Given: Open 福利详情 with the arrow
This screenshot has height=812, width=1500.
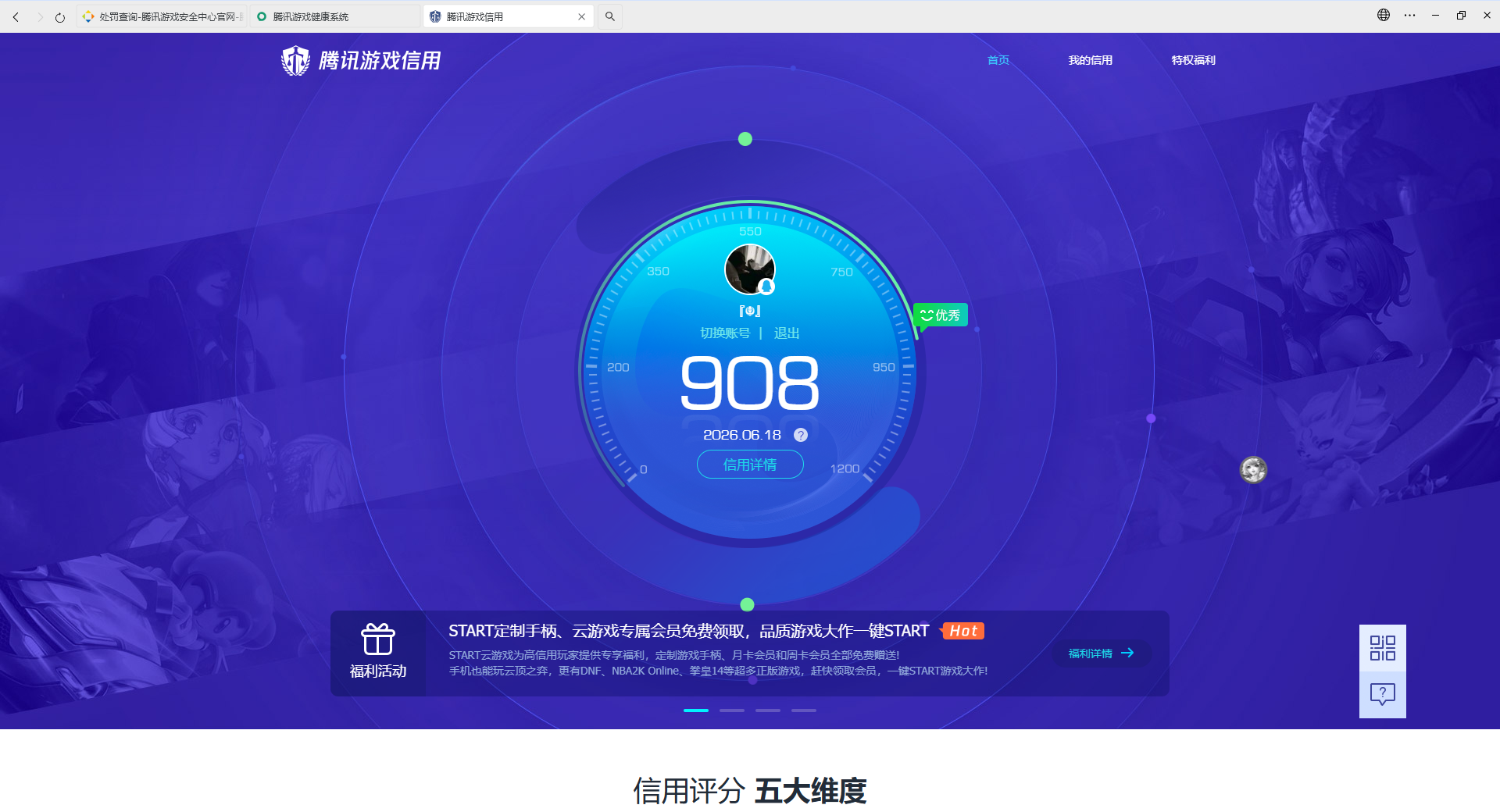Looking at the screenshot, I should point(1102,654).
